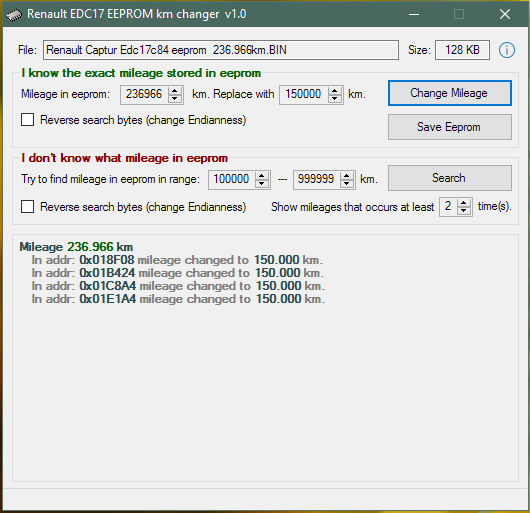Increase the Replace with mileage value
The image size is (530, 513).
pyautogui.click(x=334, y=91)
